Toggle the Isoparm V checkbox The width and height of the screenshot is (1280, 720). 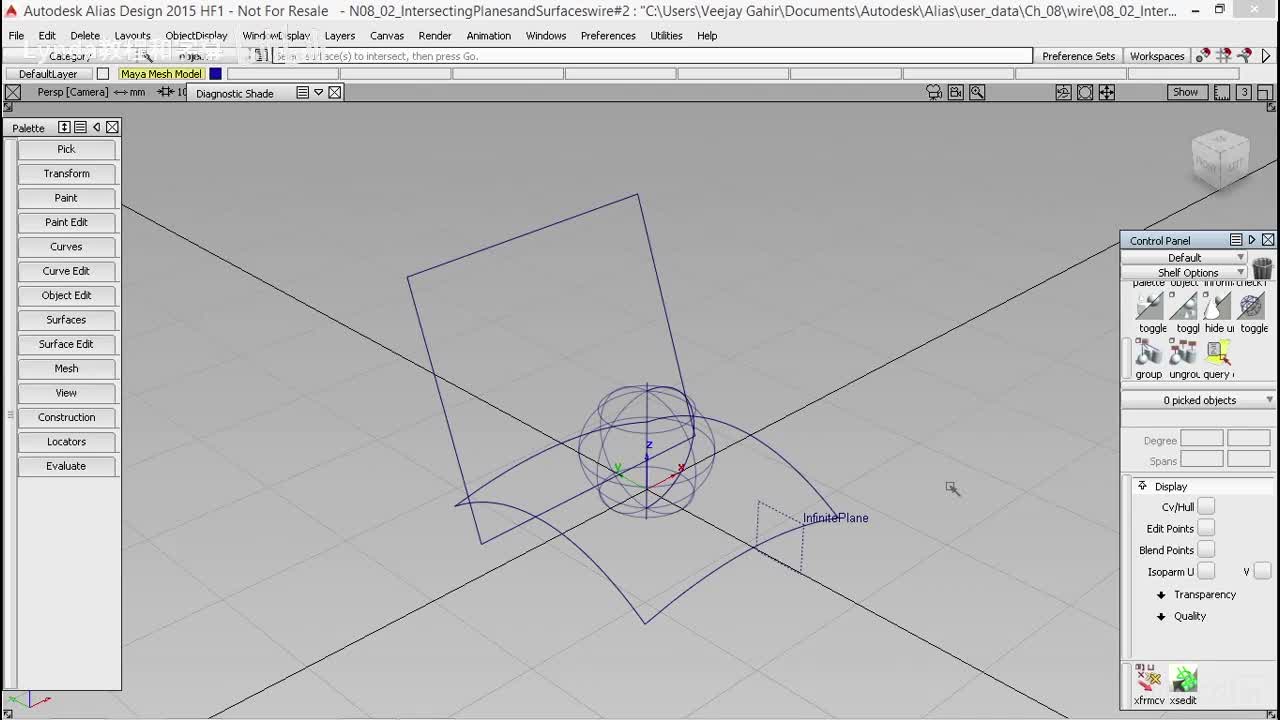pyautogui.click(x=1262, y=571)
